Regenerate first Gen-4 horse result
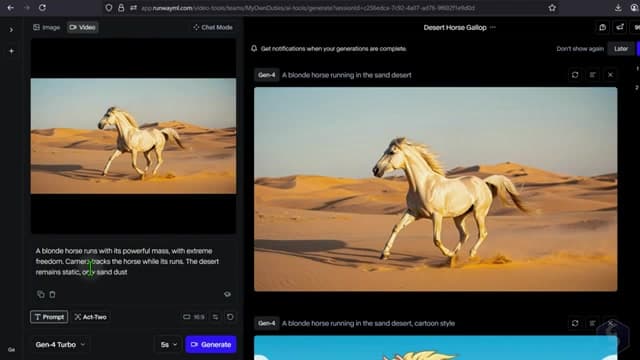The width and height of the screenshot is (640, 360). tap(575, 75)
